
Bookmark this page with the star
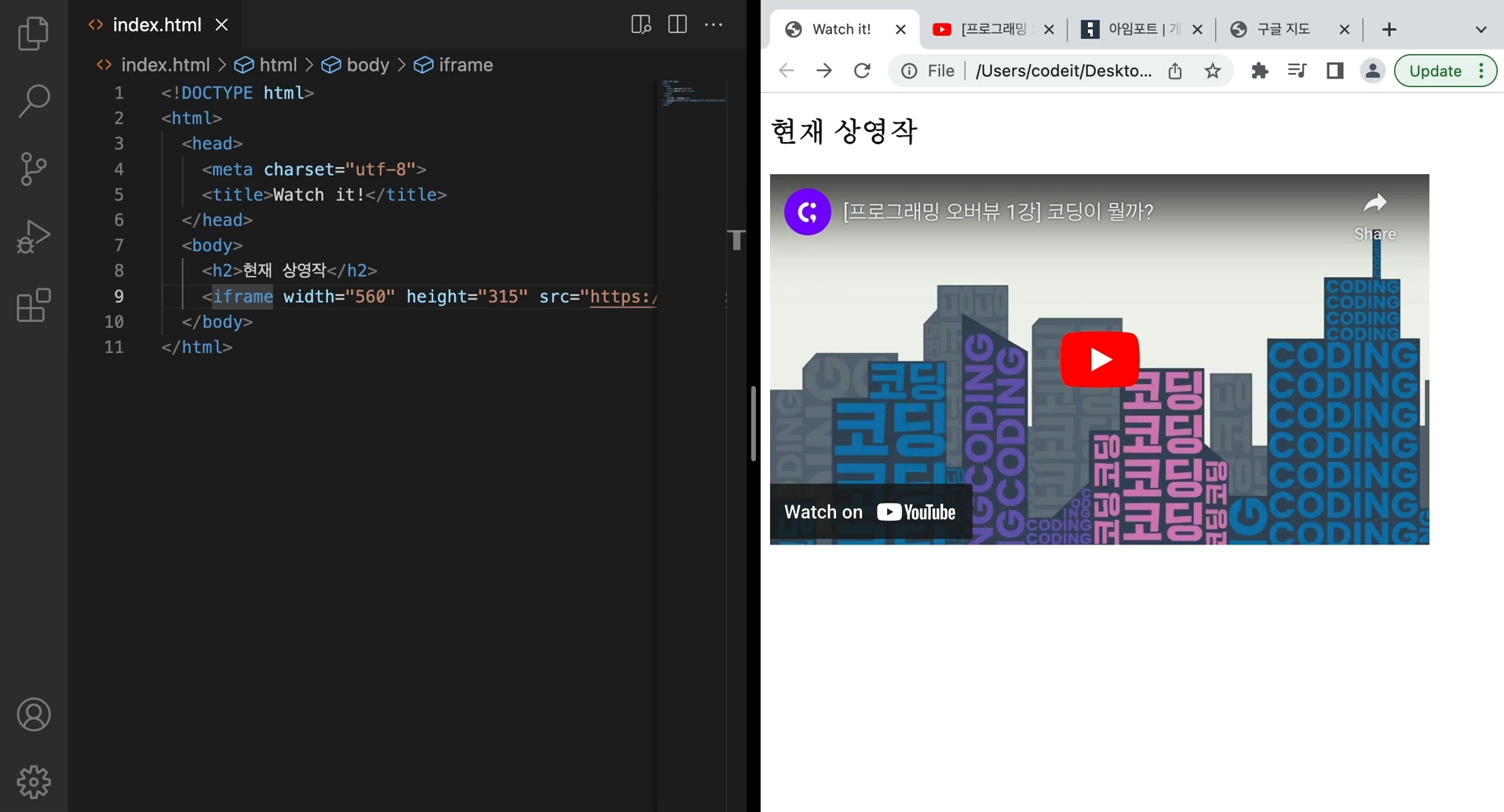(x=1213, y=71)
